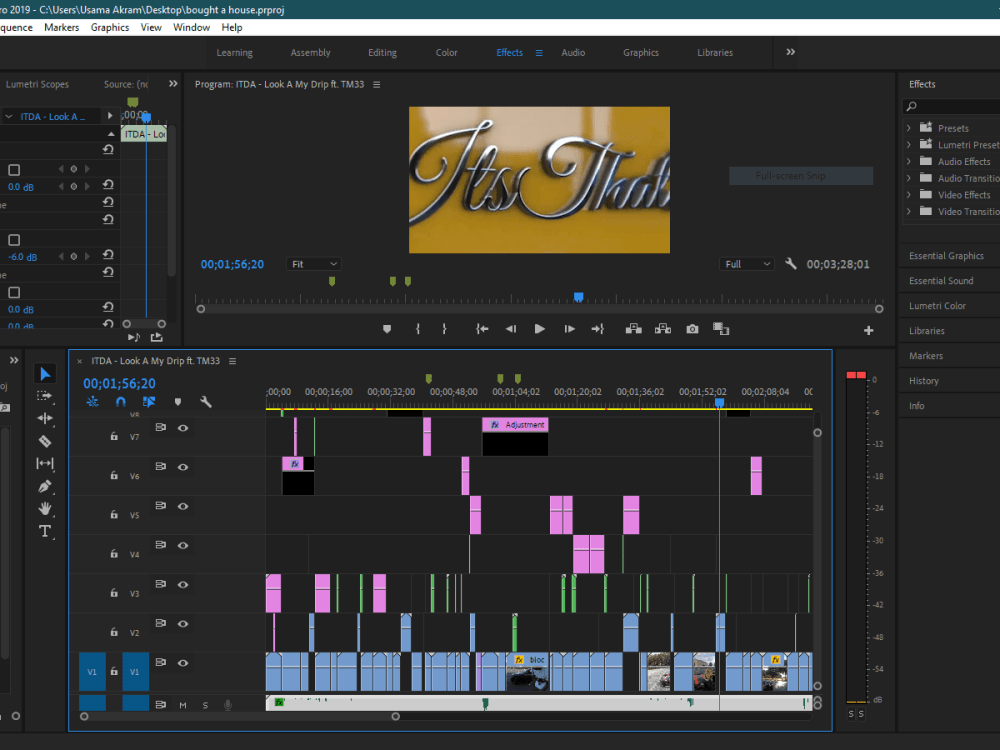Click the Extract button
Screen dimensions: 1000x750
[663, 329]
